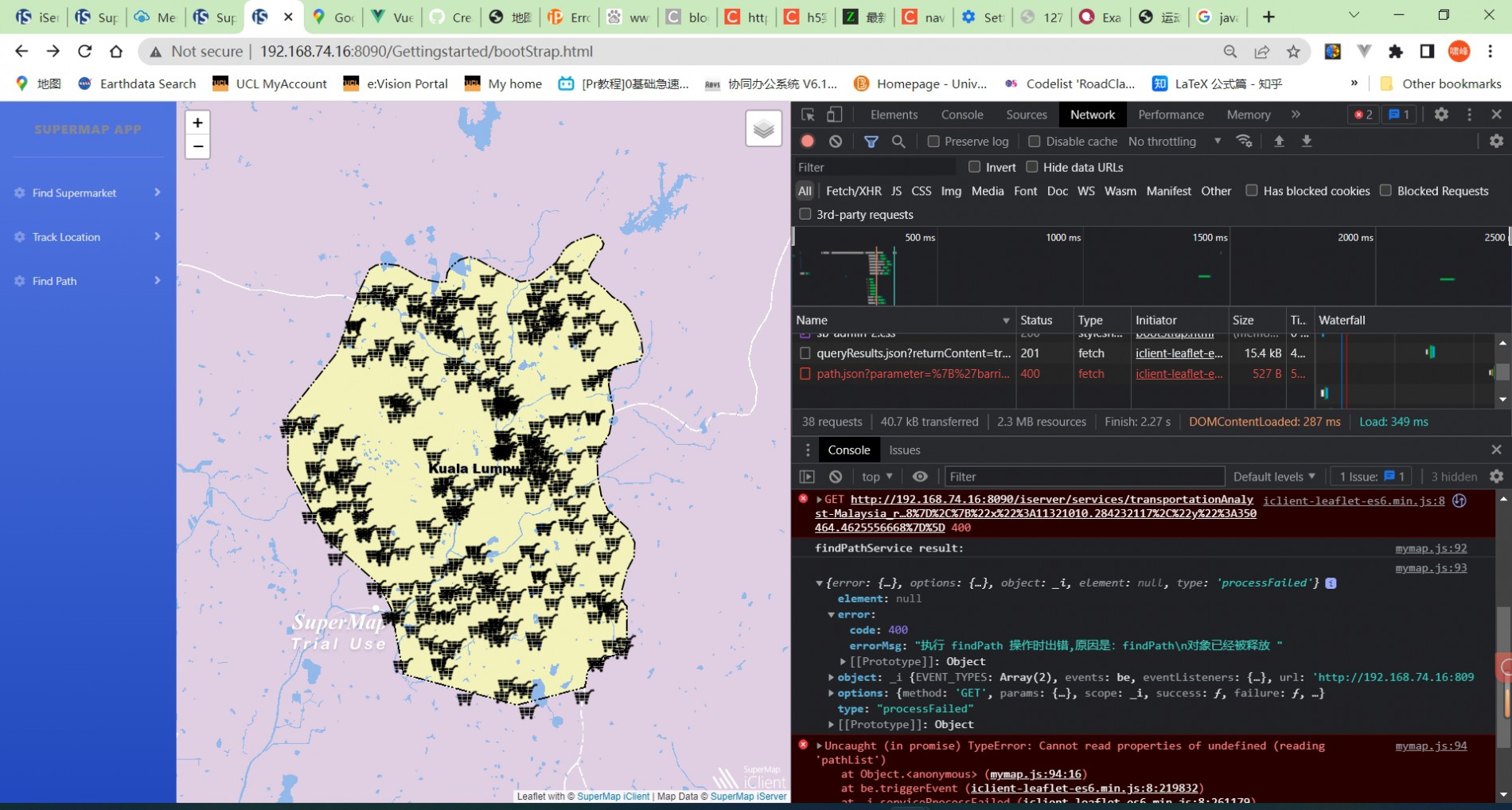Expand the Find Path menu
This screenshot has width=1512, height=810.
[x=88, y=281]
